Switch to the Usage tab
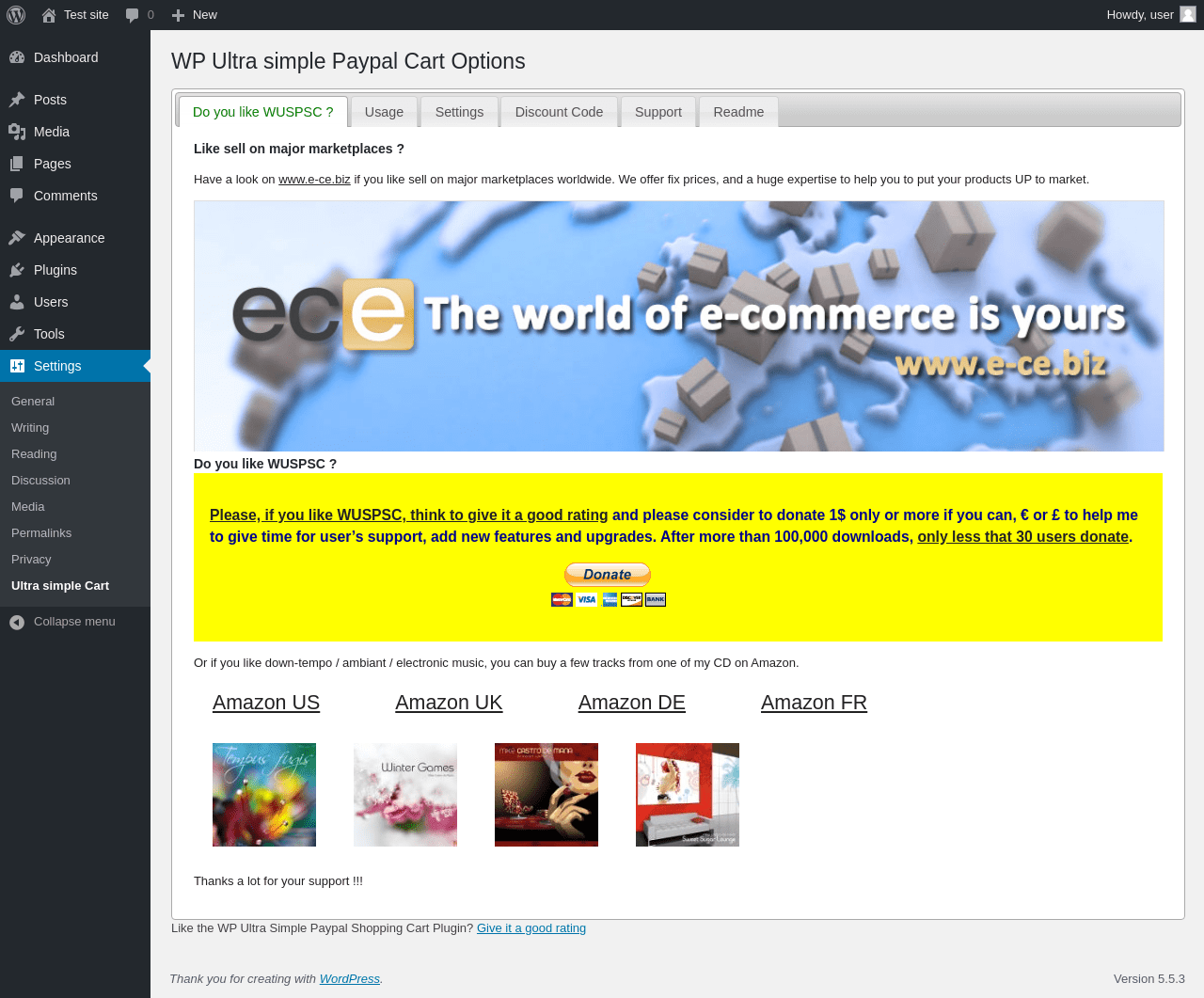 coord(384,112)
